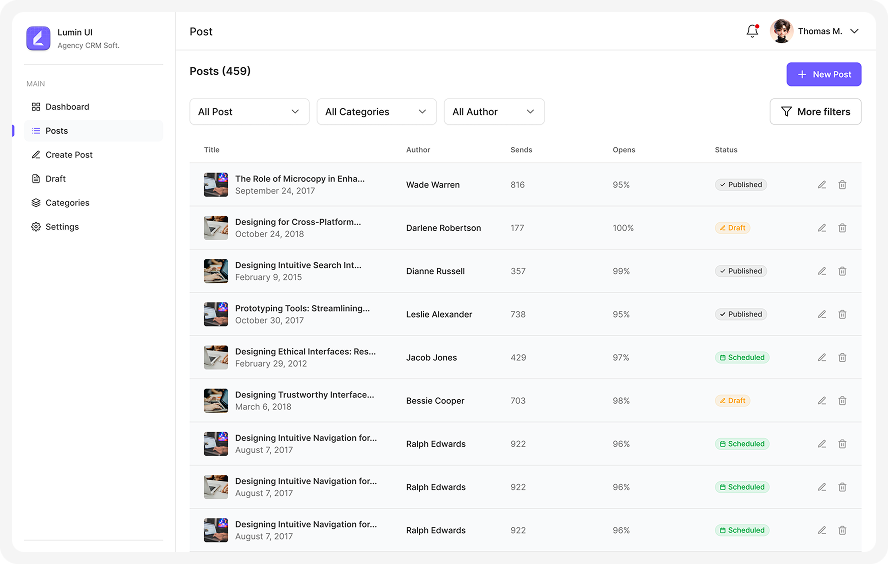Open thumbnail of Role of Microcopy post
The width and height of the screenshot is (888, 564).
(x=216, y=185)
